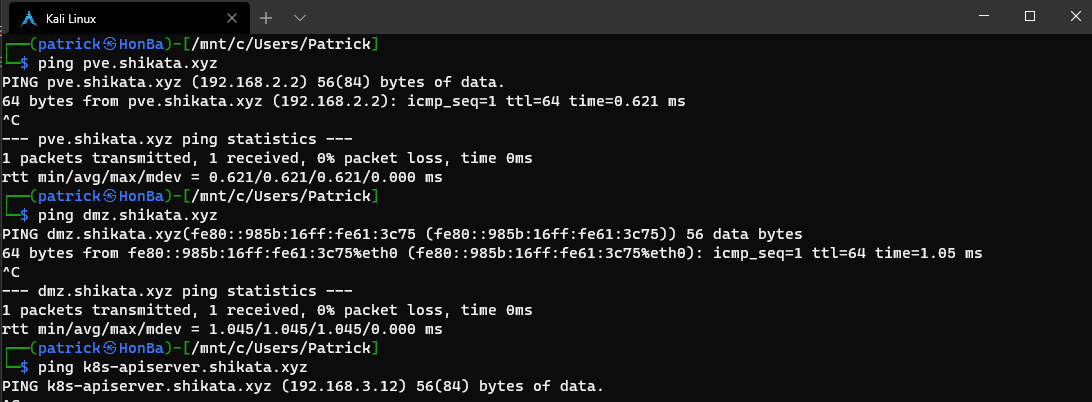Open a new tab with plus button
The image size is (1092, 402).
tap(266, 18)
